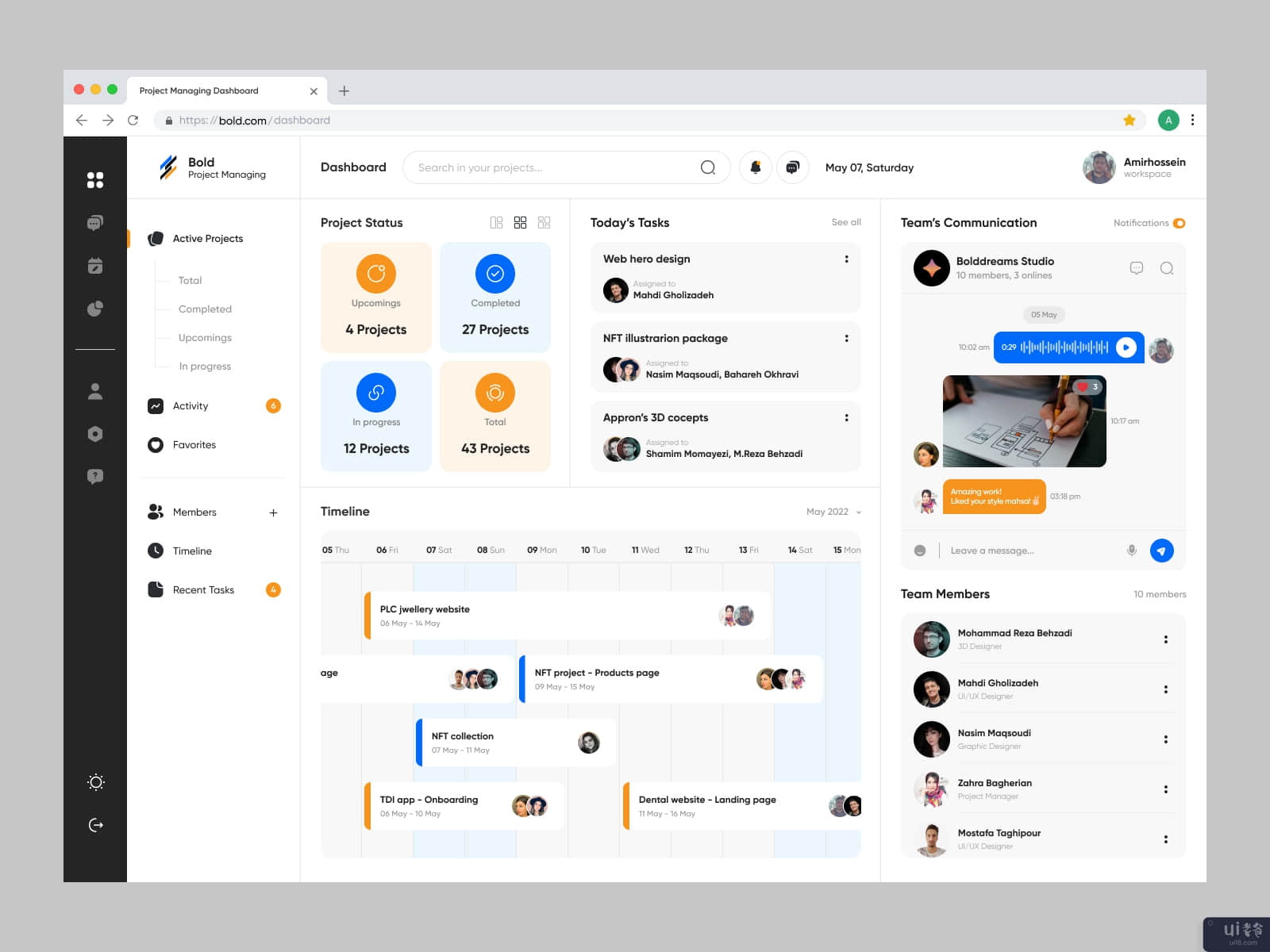The image size is (1270, 952).
Task: Send message with paper plane button
Action: [1161, 551]
